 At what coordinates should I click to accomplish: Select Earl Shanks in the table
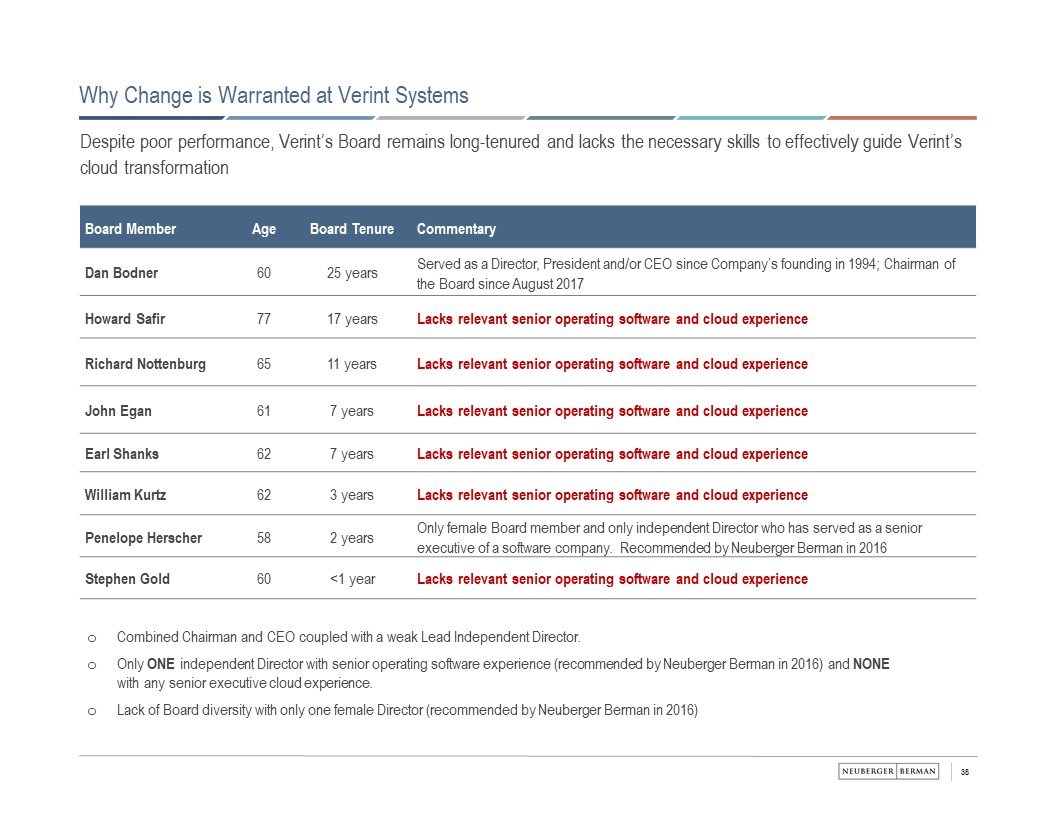[121, 454]
